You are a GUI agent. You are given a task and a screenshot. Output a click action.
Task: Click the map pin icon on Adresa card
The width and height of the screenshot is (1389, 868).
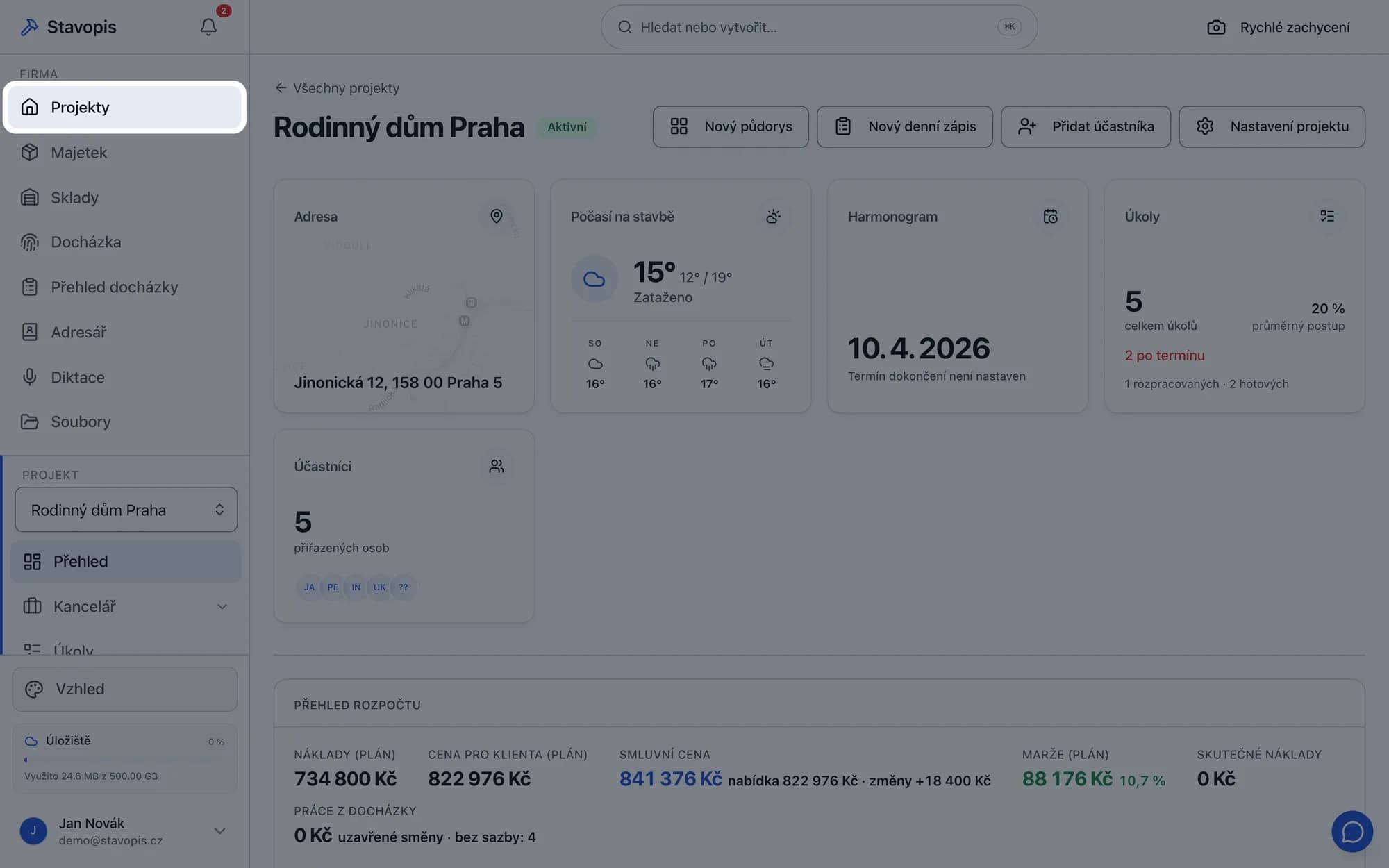coord(496,216)
